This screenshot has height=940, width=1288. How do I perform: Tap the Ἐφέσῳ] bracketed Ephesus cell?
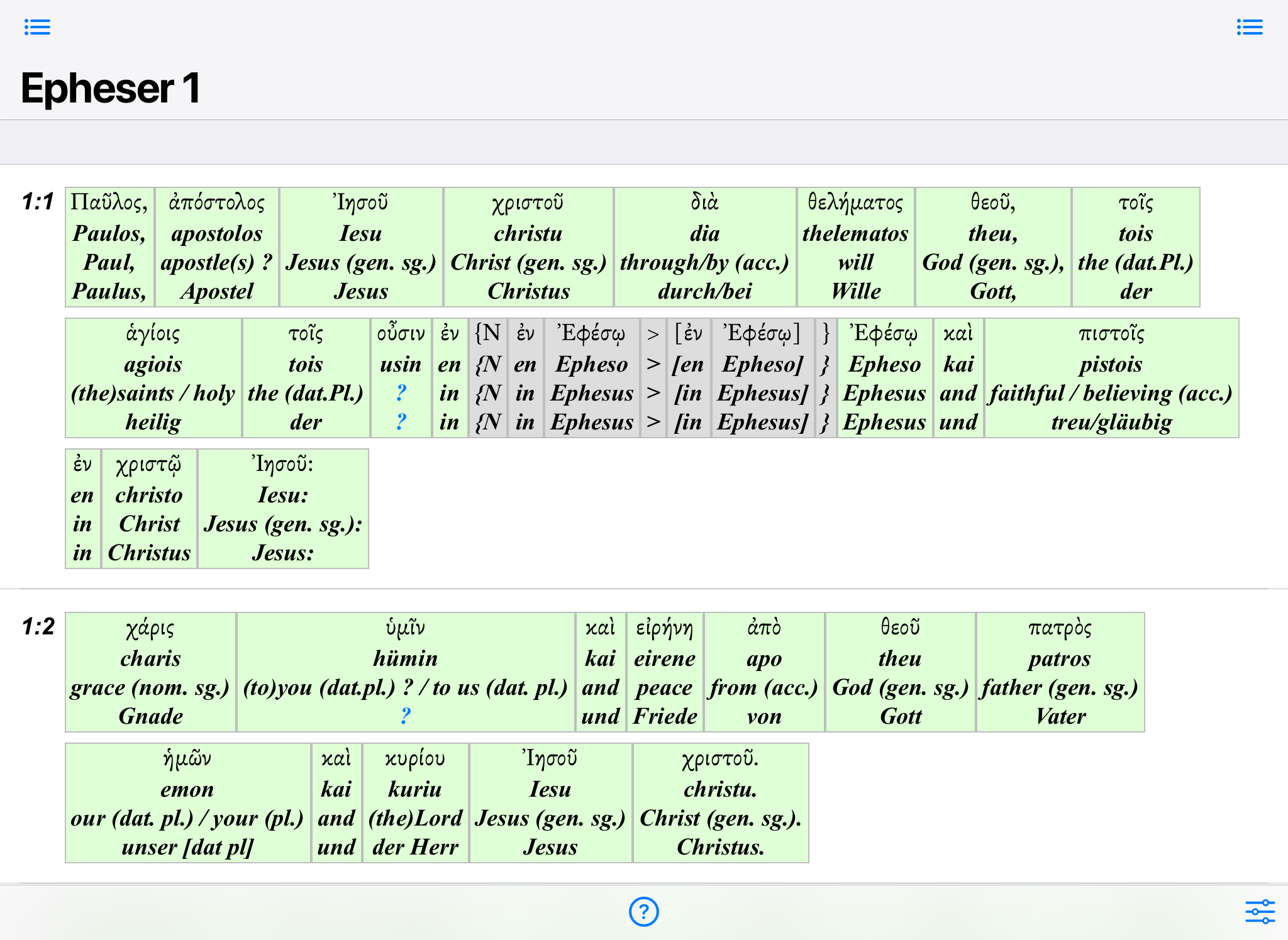click(762, 378)
